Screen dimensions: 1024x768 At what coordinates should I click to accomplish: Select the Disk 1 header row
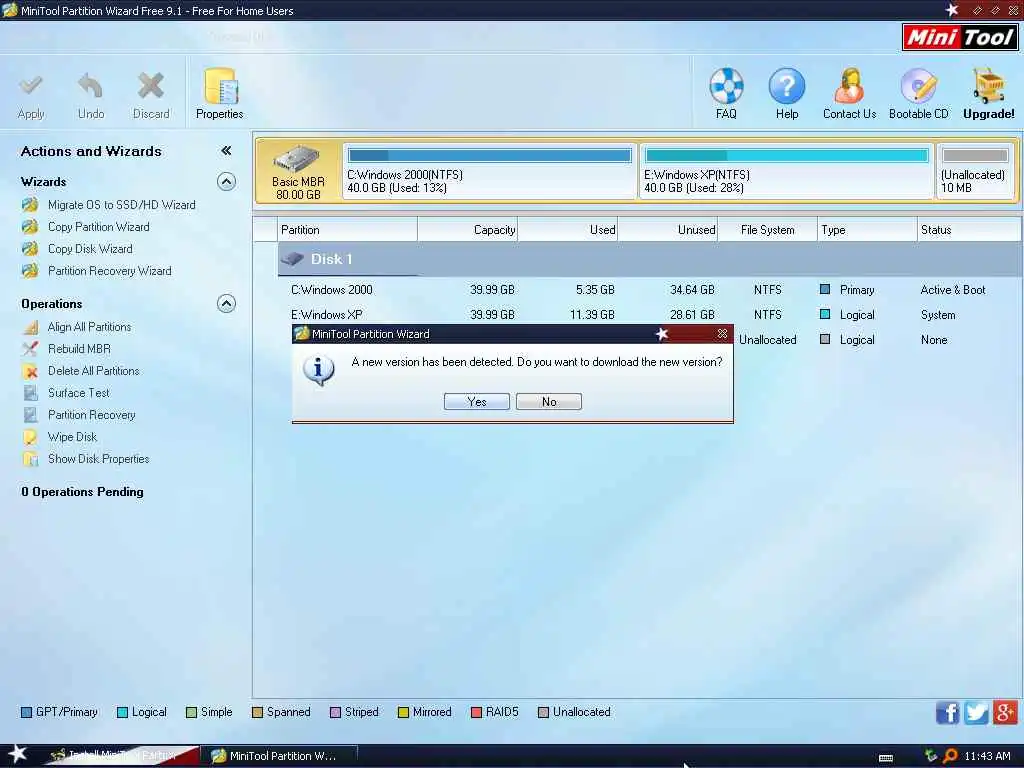coord(649,259)
